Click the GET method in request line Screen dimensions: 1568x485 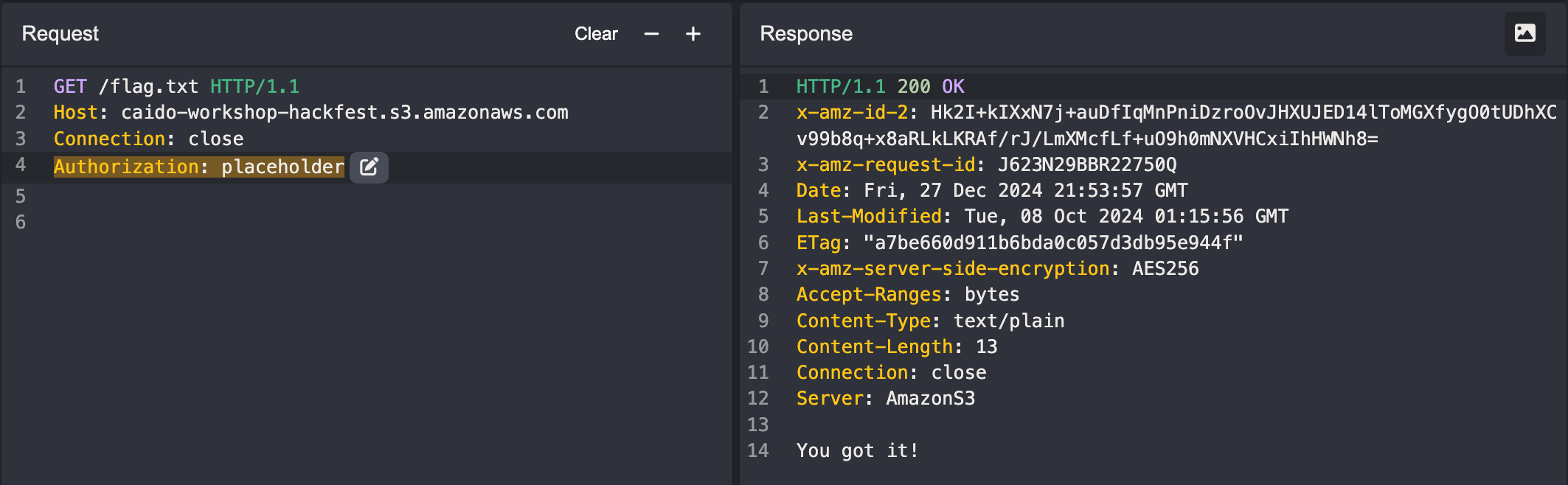[70, 86]
